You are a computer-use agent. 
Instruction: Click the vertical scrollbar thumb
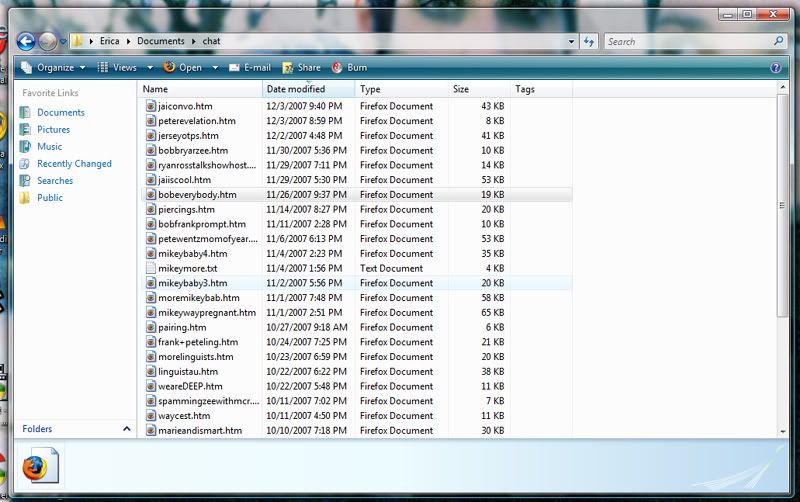click(x=783, y=206)
